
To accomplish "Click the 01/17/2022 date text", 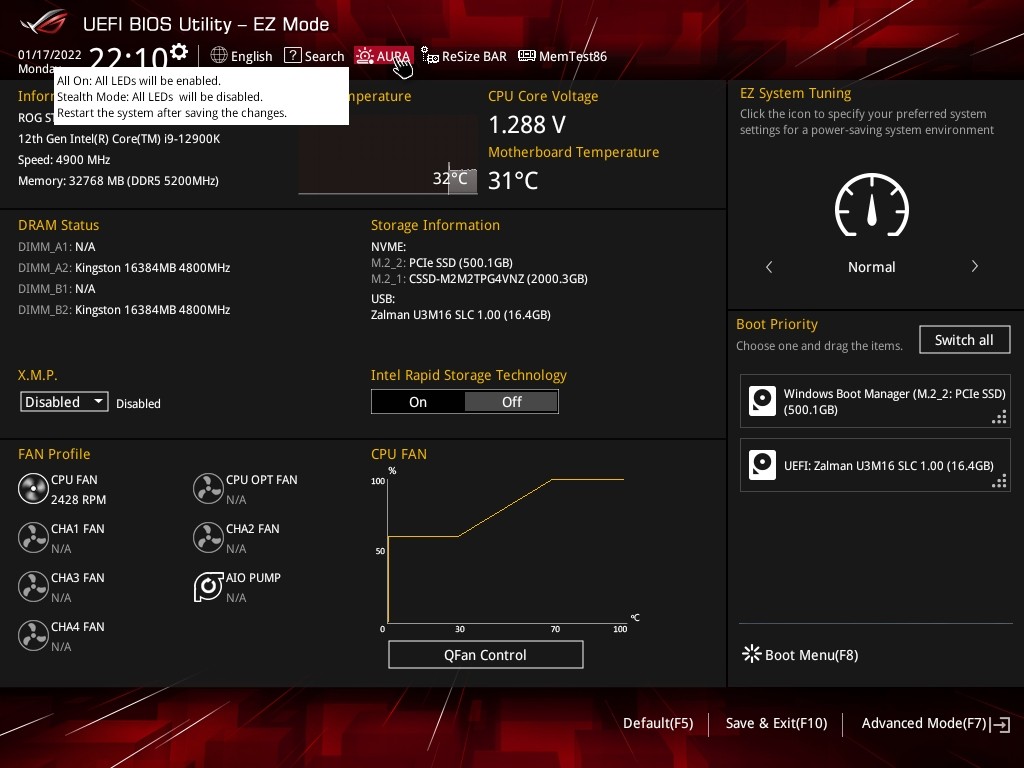I will click(x=50, y=55).
